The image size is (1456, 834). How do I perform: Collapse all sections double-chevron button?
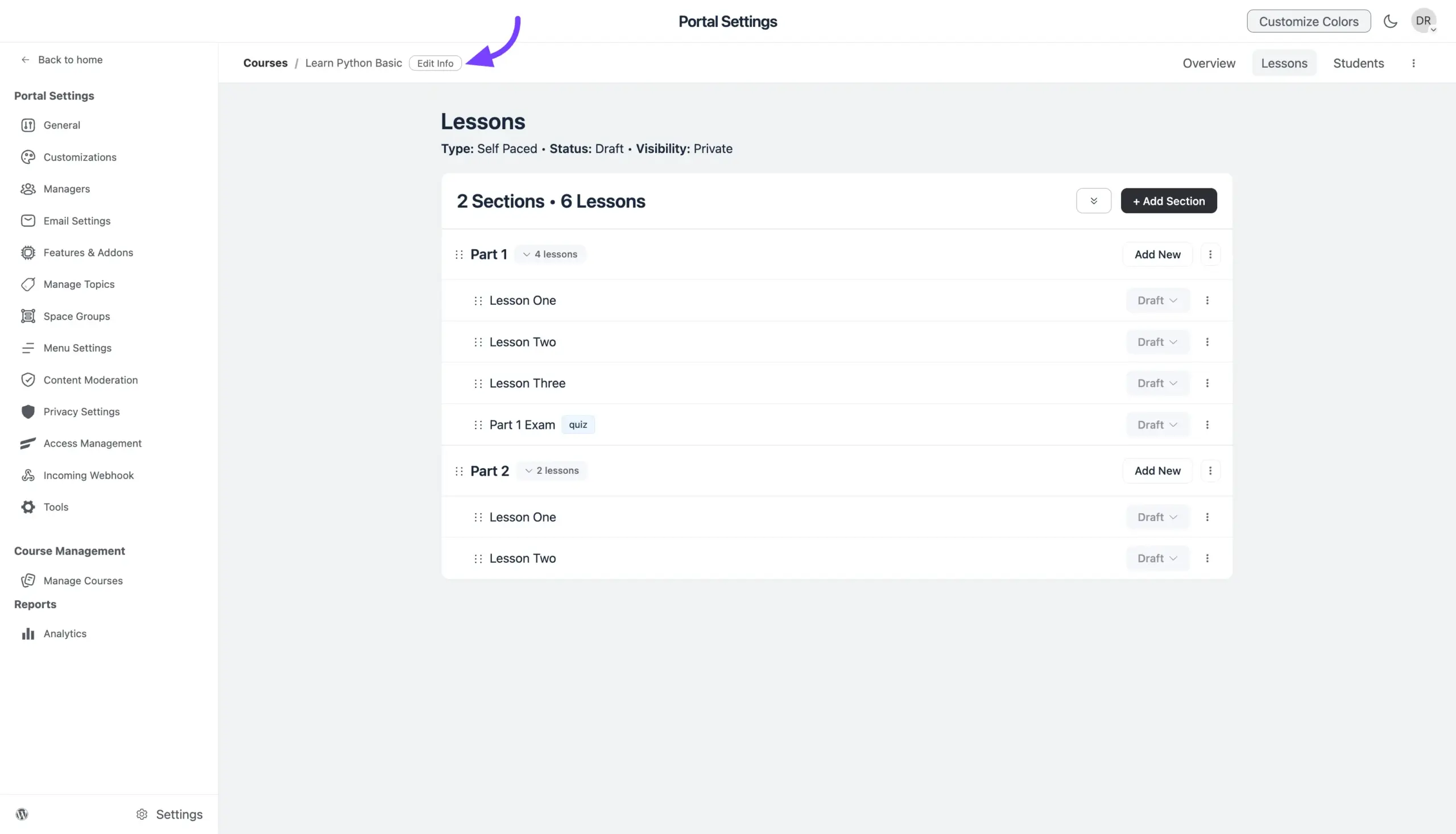point(1093,201)
